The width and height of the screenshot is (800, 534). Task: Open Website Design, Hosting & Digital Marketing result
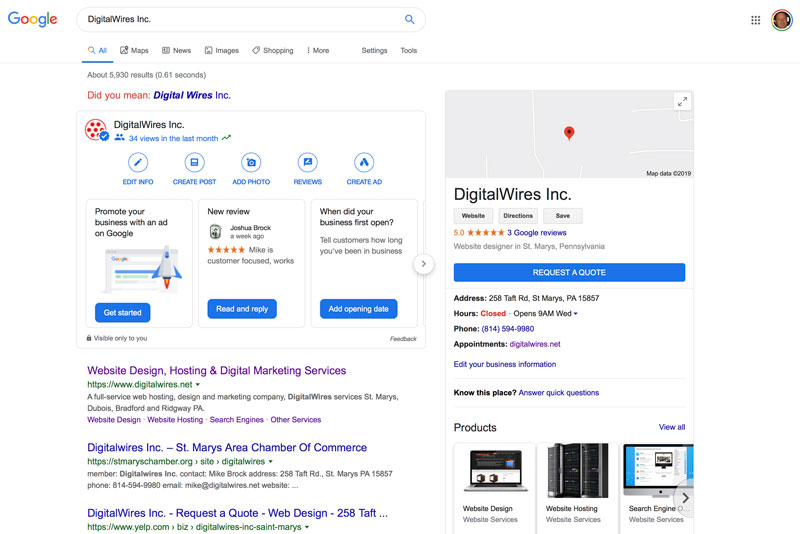coord(217,370)
